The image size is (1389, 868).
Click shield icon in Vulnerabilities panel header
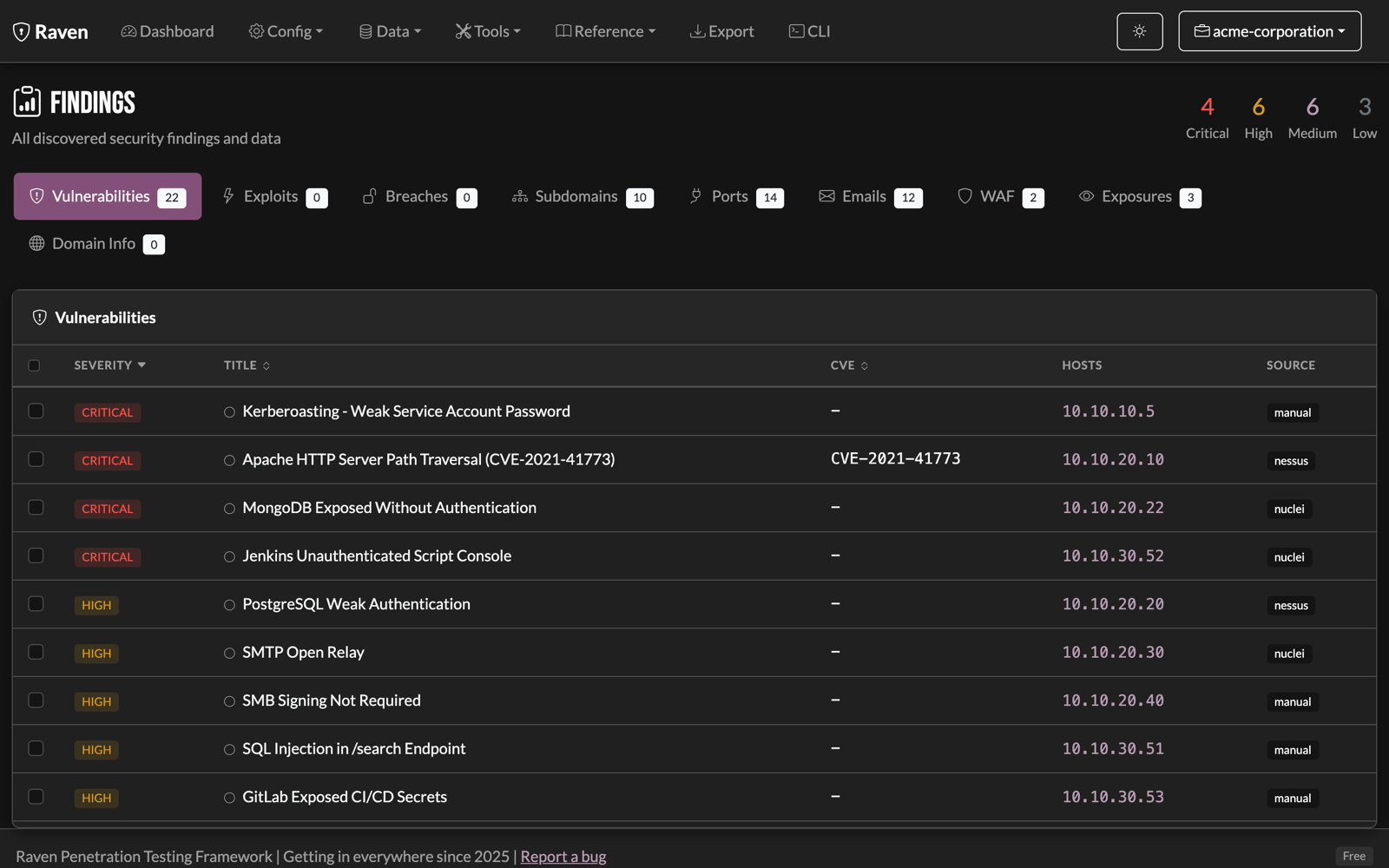[x=39, y=318]
